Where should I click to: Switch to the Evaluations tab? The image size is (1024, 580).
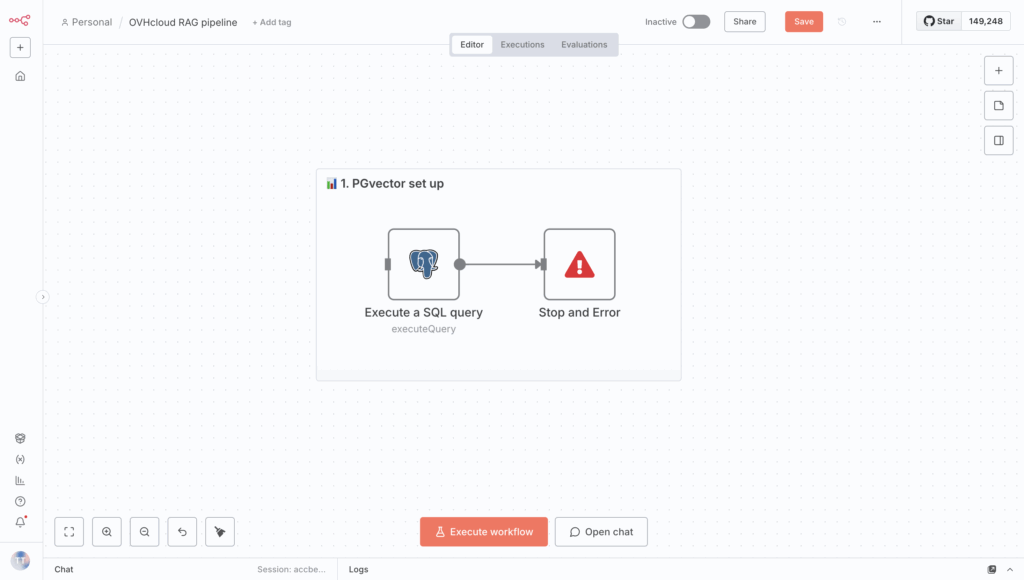(584, 45)
